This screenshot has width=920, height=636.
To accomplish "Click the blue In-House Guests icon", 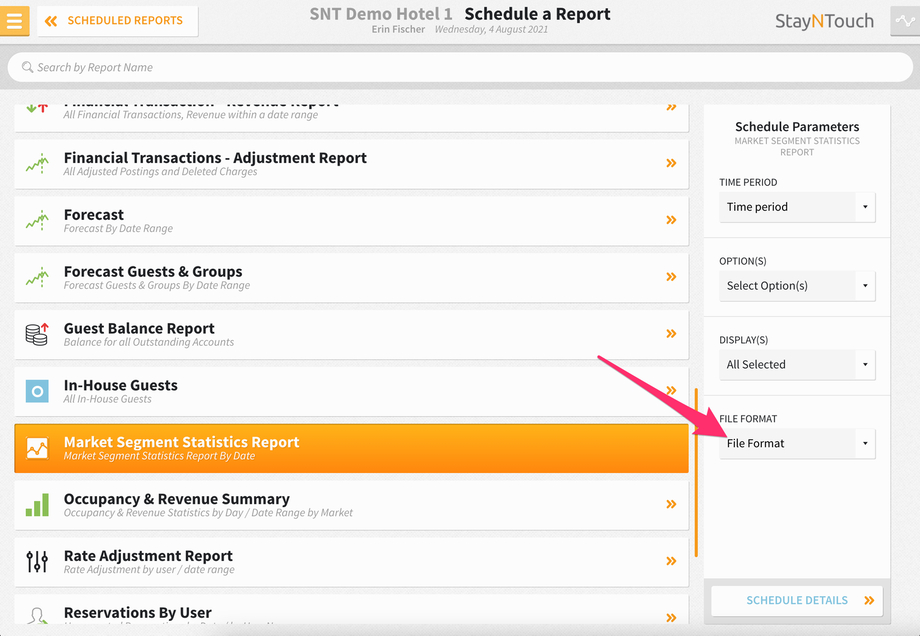I will [37, 391].
